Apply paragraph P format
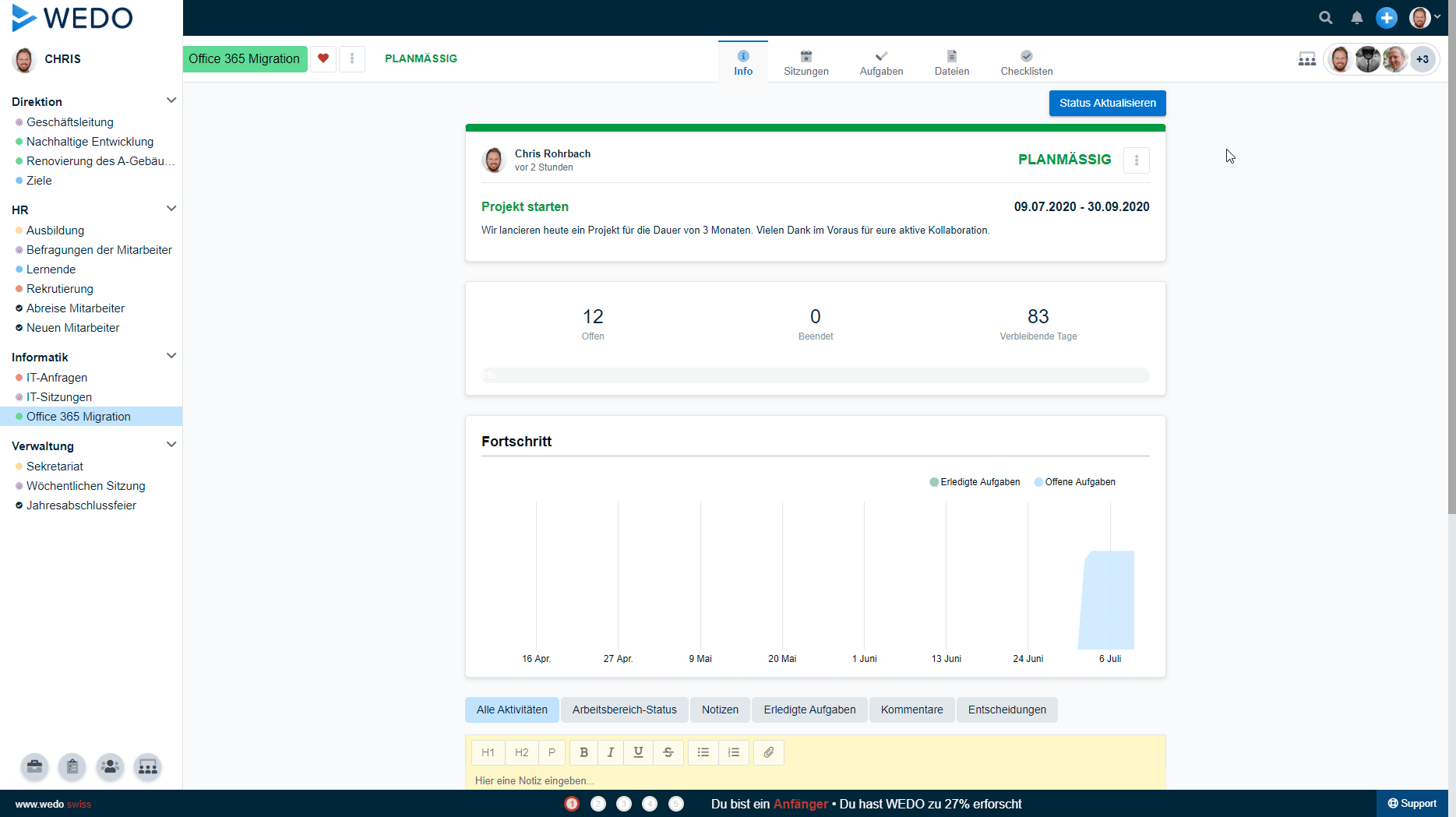 pyautogui.click(x=552, y=752)
